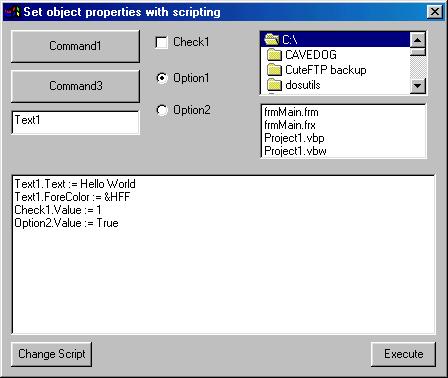
Task: Click the directory list scroll up arrow
Action: click(418, 40)
